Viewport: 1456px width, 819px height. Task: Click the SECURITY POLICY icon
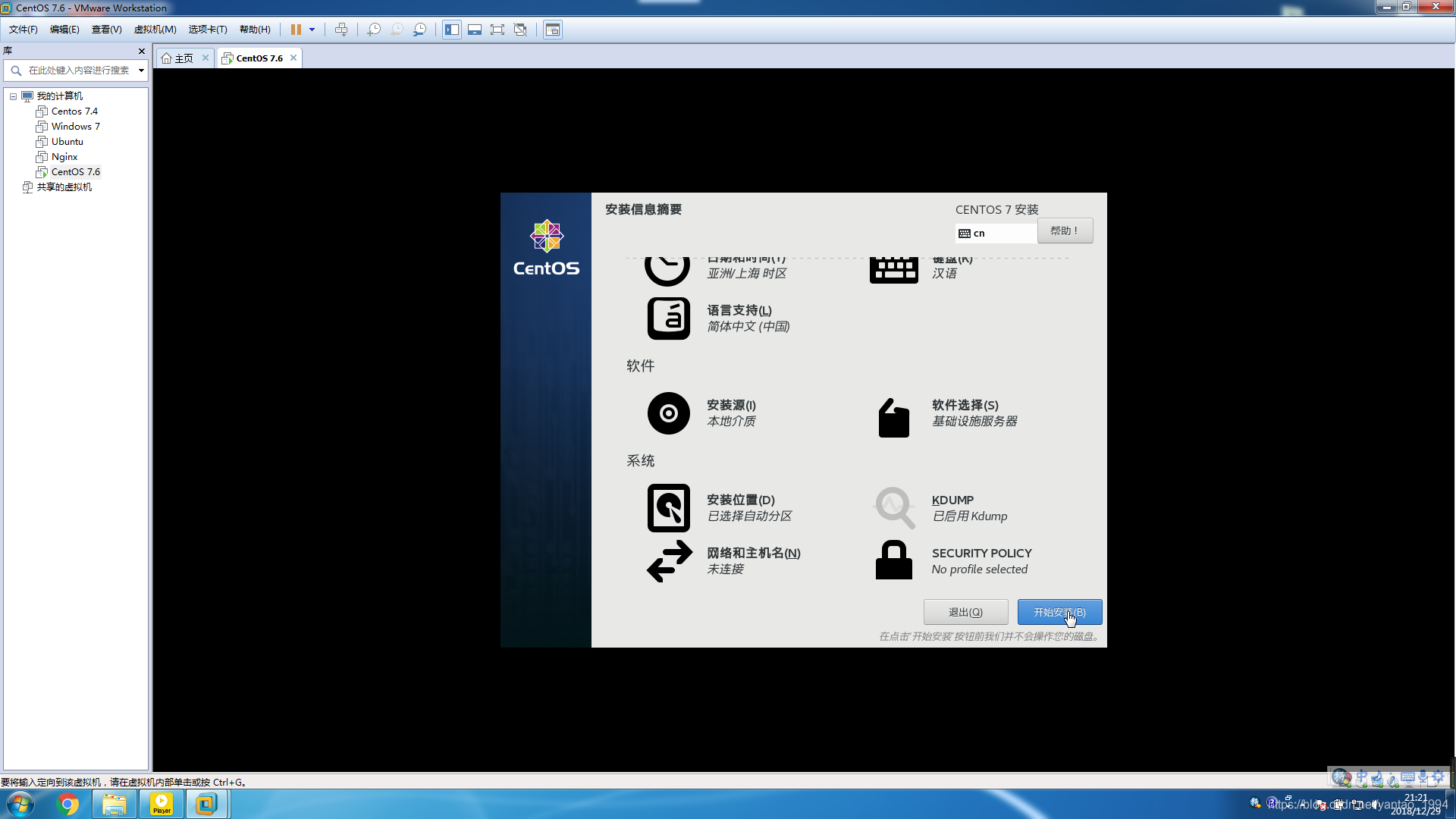pyautogui.click(x=893, y=560)
